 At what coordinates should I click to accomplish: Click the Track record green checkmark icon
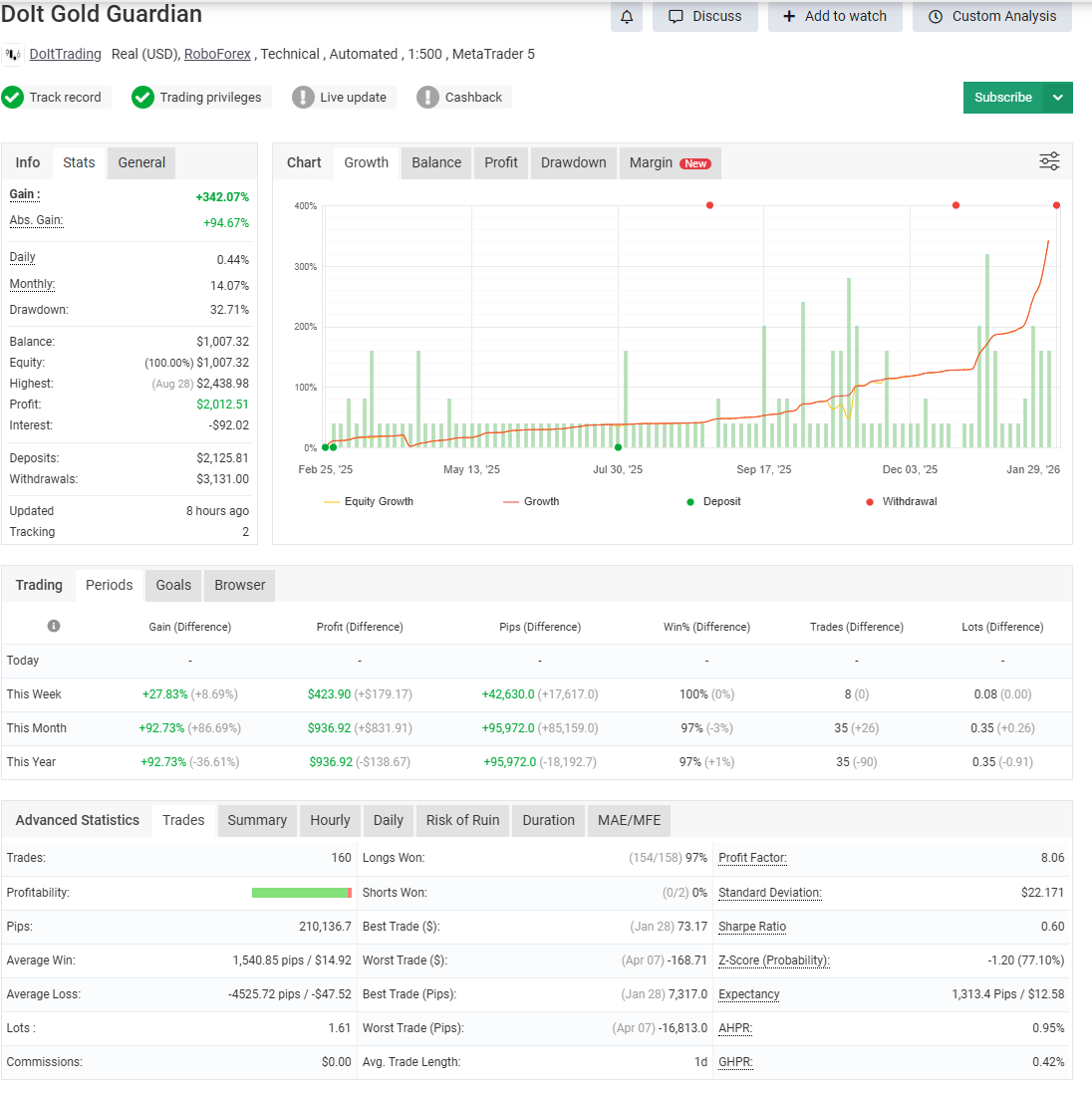pyautogui.click(x=13, y=97)
